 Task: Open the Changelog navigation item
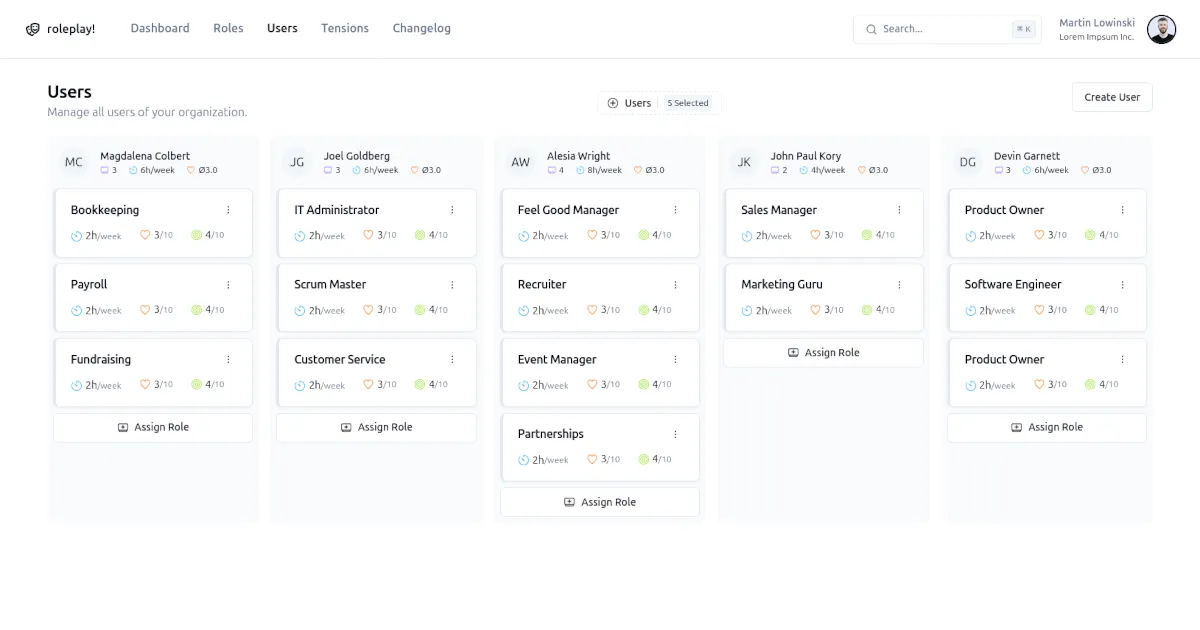point(421,28)
